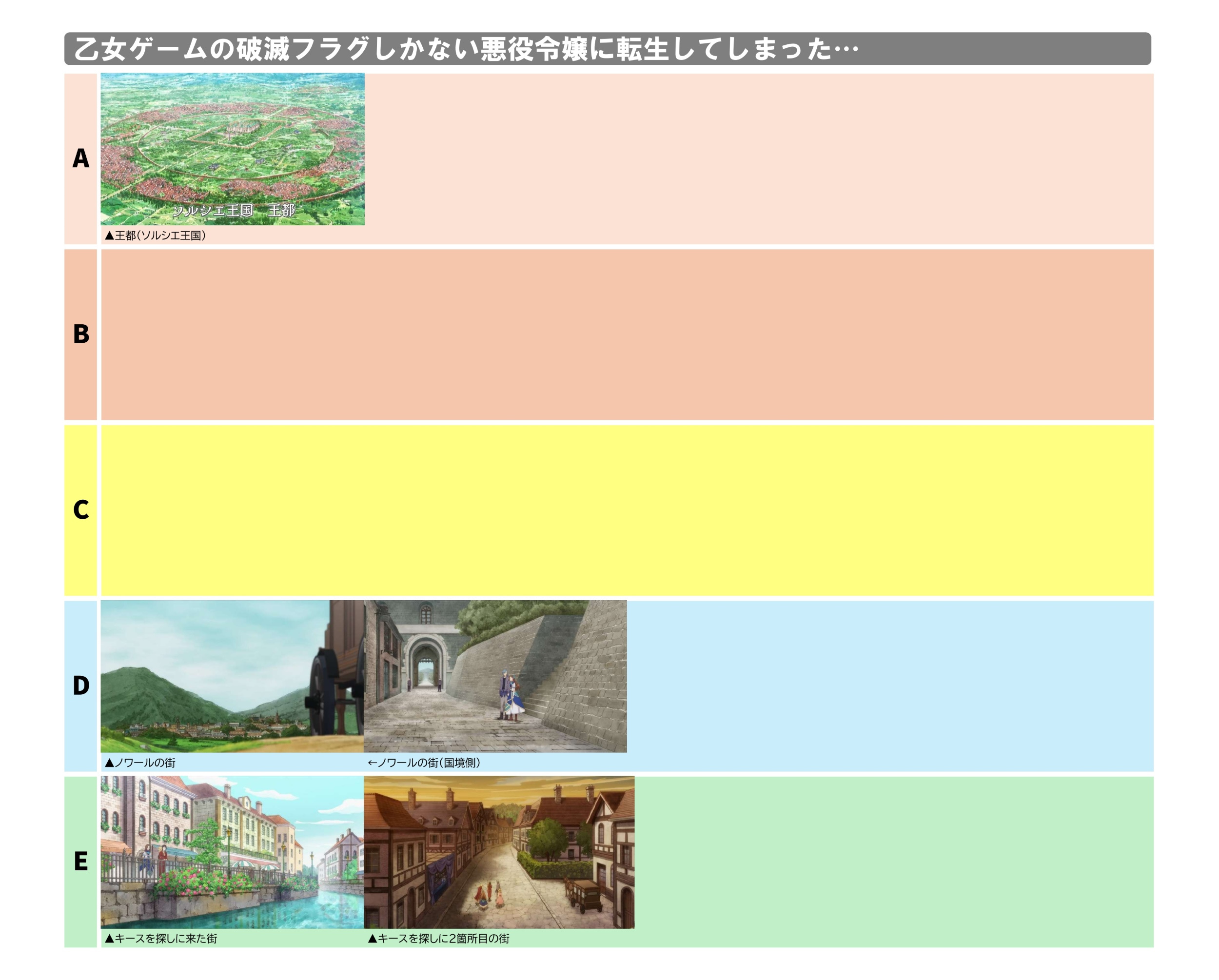Click the overlay text ソルシエ王国 王都 on image
The width and height of the screenshot is (1219, 980).
pos(234,210)
